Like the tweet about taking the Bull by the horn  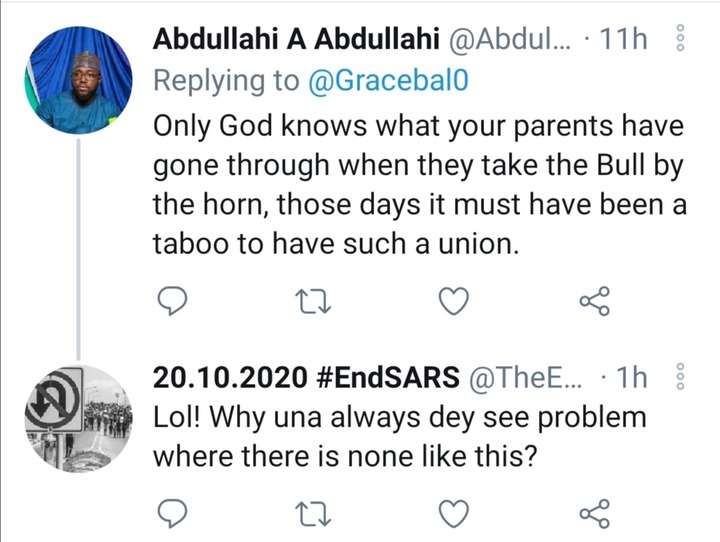pyautogui.click(x=454, y=301)
